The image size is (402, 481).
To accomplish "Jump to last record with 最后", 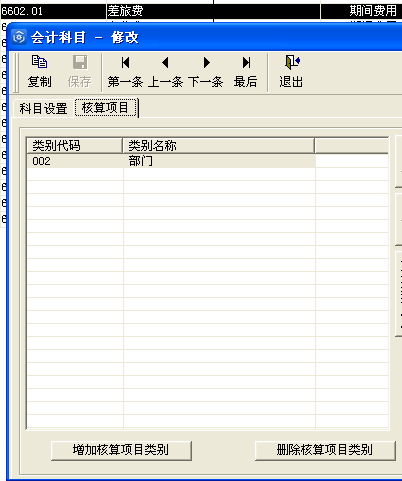I will (x=246, y=72).
